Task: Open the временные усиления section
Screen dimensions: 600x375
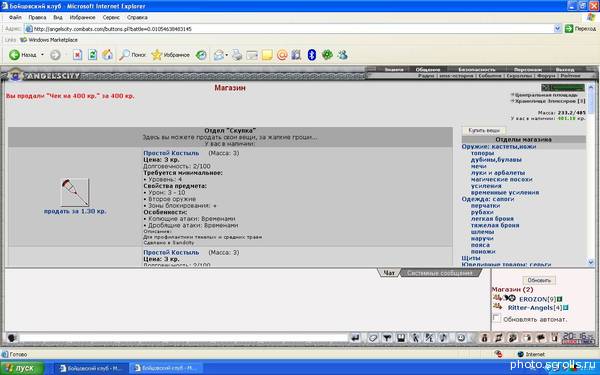Action: point(505,192)
